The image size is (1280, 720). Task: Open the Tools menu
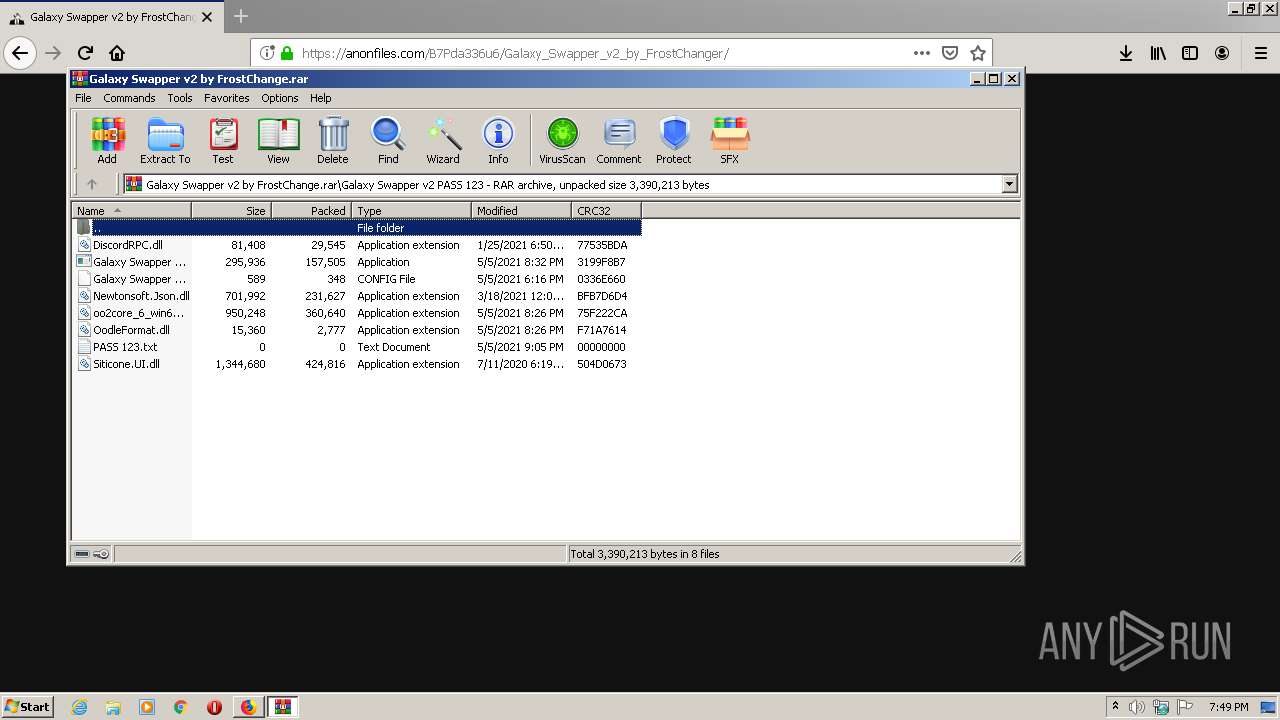pos(180,98)
